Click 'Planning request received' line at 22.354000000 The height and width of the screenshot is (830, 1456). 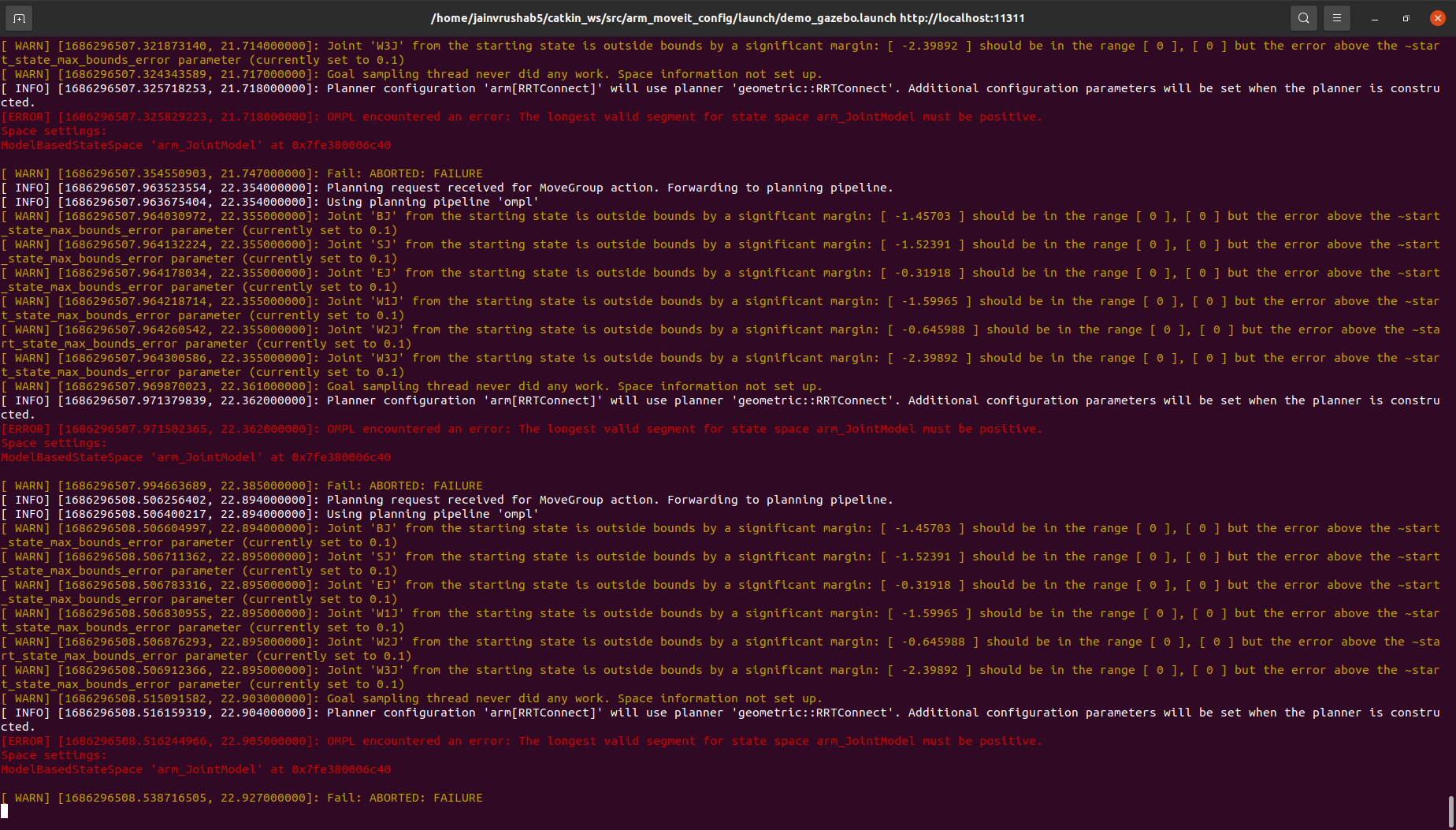click(448, 188)
